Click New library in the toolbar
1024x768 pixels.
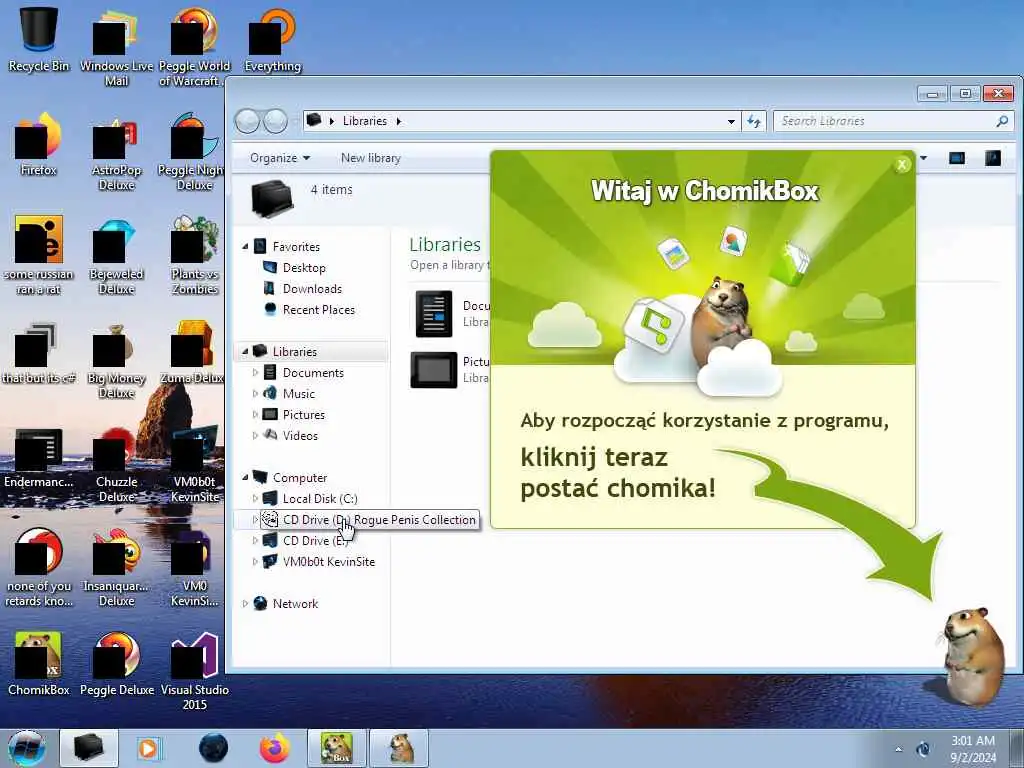tap(370, 158)
